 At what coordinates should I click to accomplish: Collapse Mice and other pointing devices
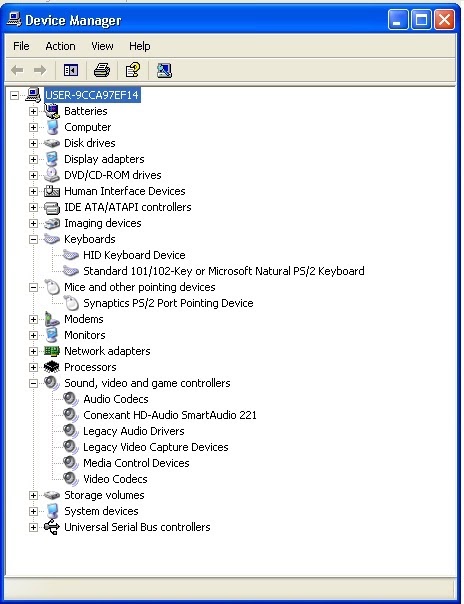(x=34, y=287)
